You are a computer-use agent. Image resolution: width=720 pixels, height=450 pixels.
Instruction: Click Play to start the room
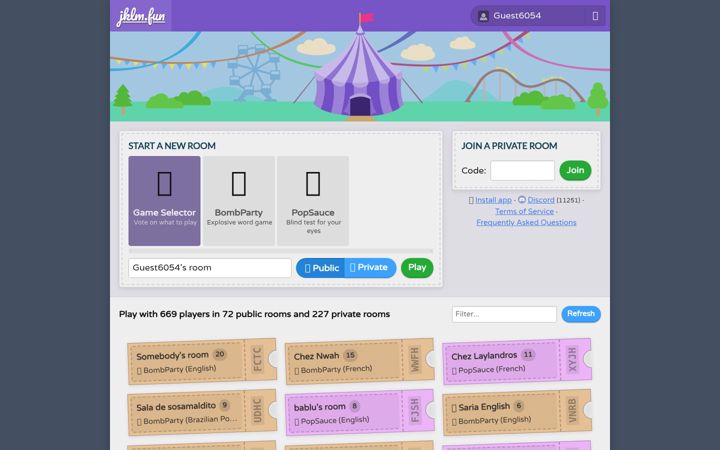pos(417,268)
